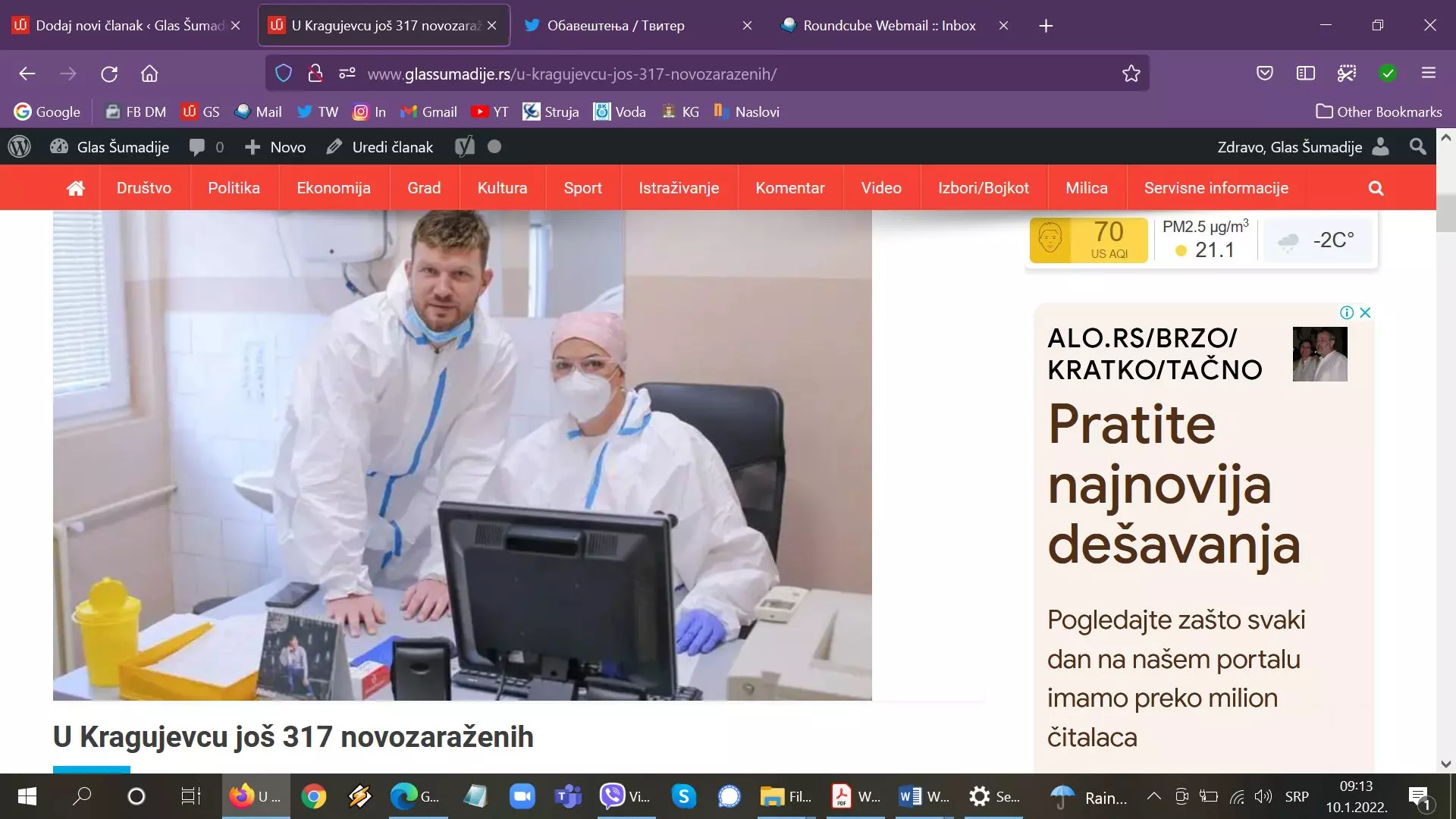Reload the current page
Image resolution: width=1456 pixels, height=819 pixels.
point(109,74)
